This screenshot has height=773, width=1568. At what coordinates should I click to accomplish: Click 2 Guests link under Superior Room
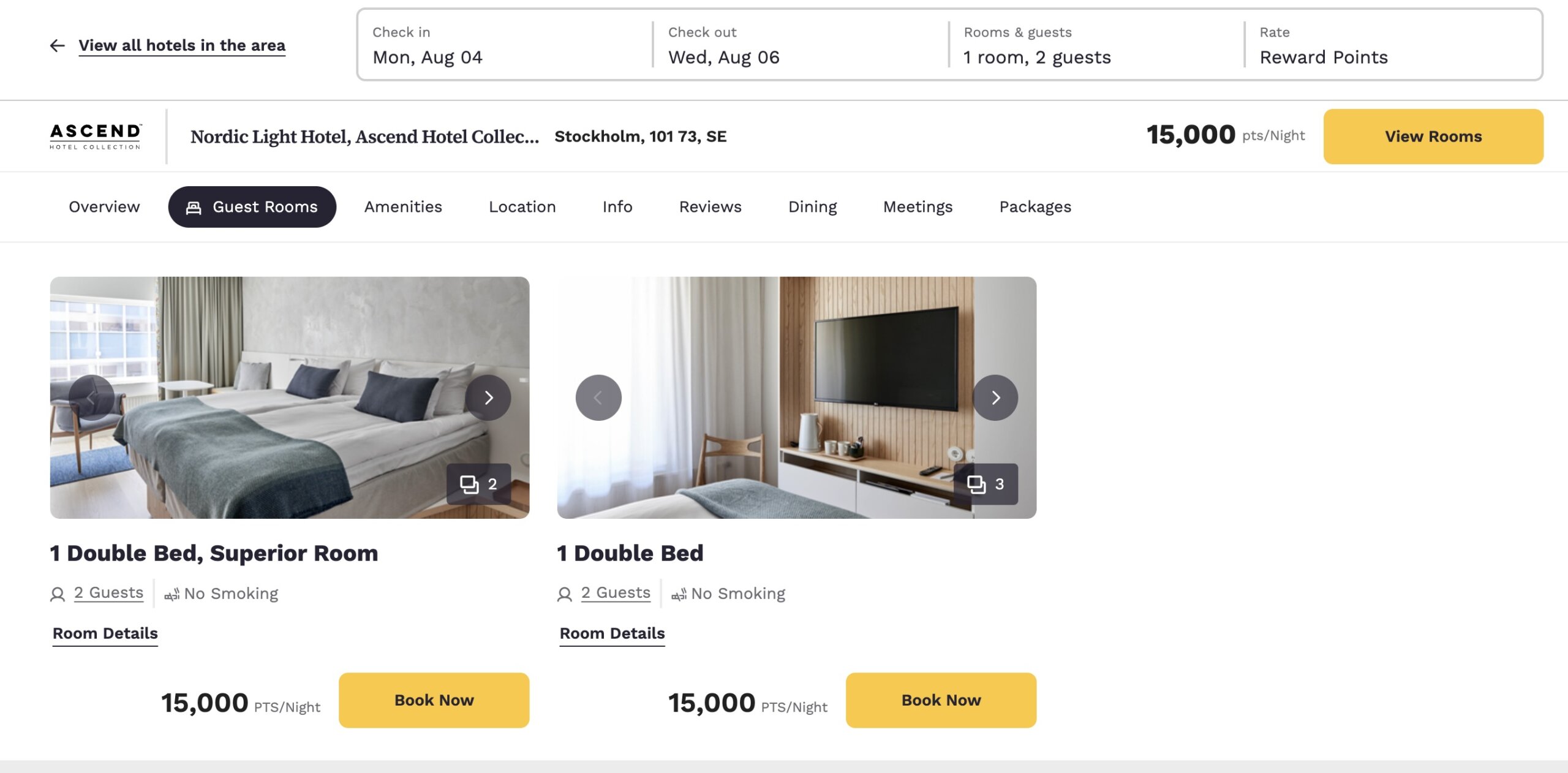(x=108, y=593)
